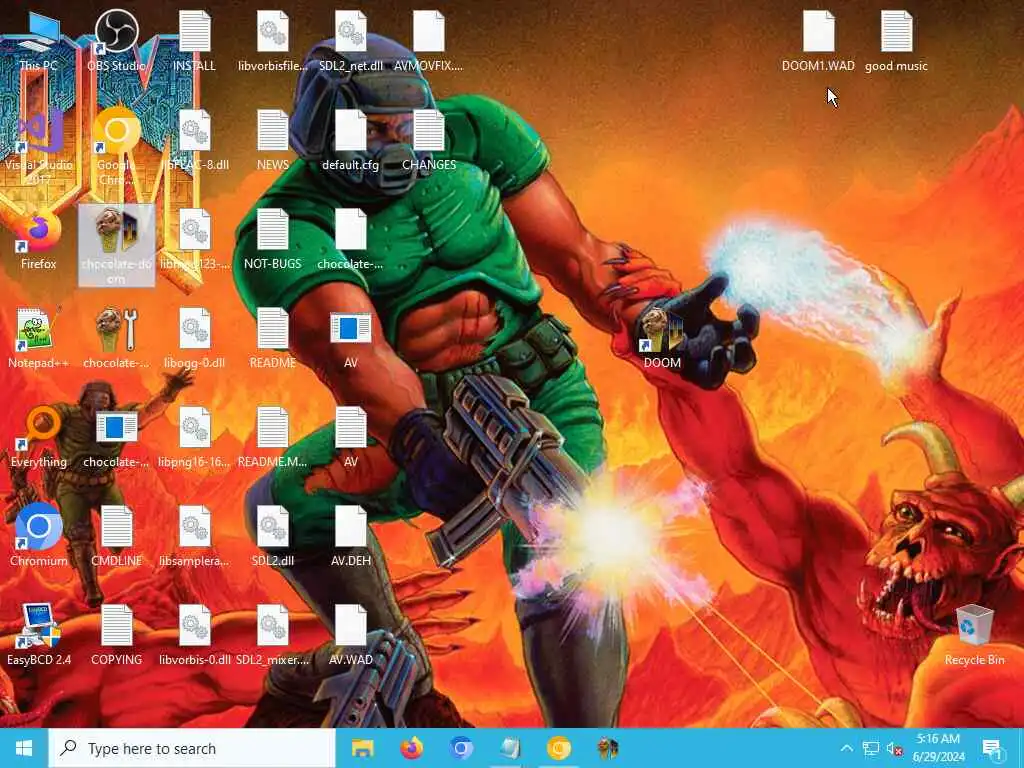Open Chromium from the taskbar
This screenshot has height=768, width=1024.
point(460,748)
